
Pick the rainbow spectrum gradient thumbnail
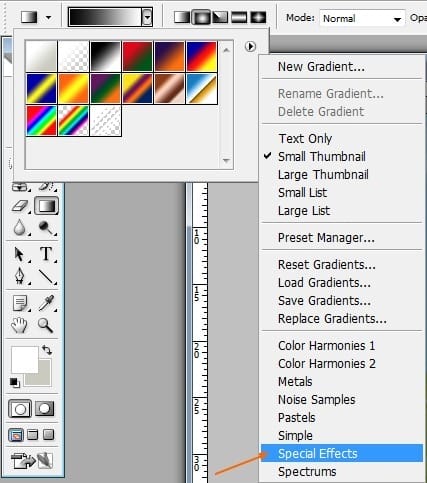pos(41,121)
